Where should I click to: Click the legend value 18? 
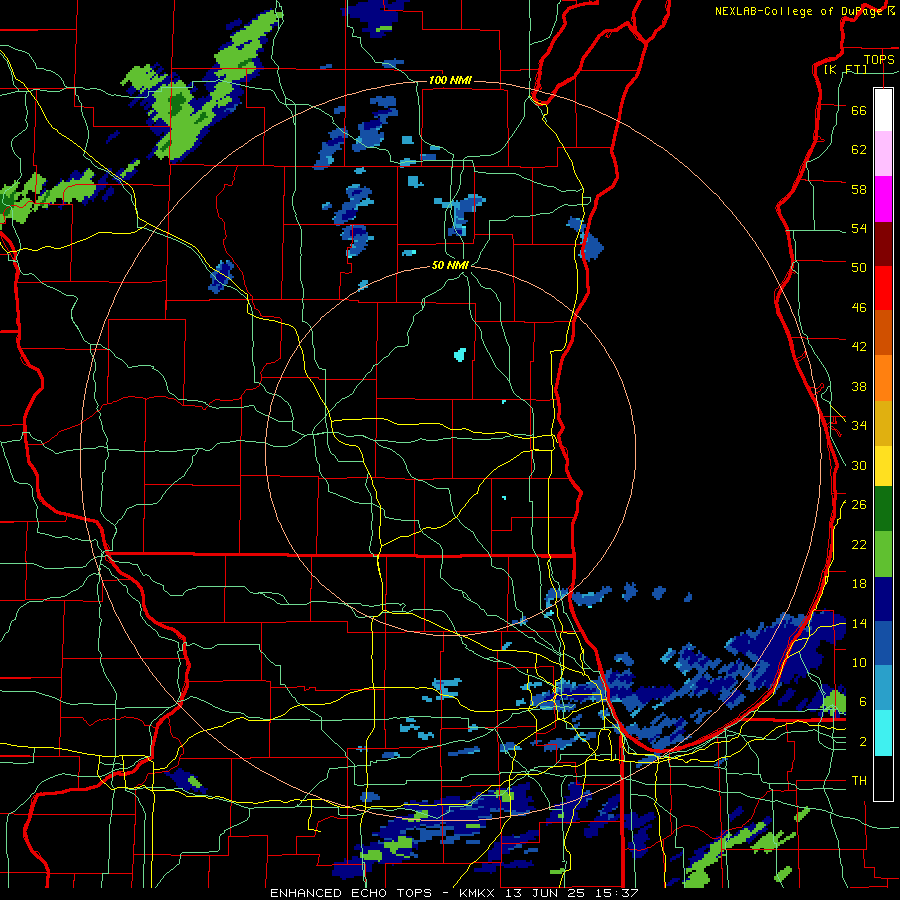[x=859, y=584]
